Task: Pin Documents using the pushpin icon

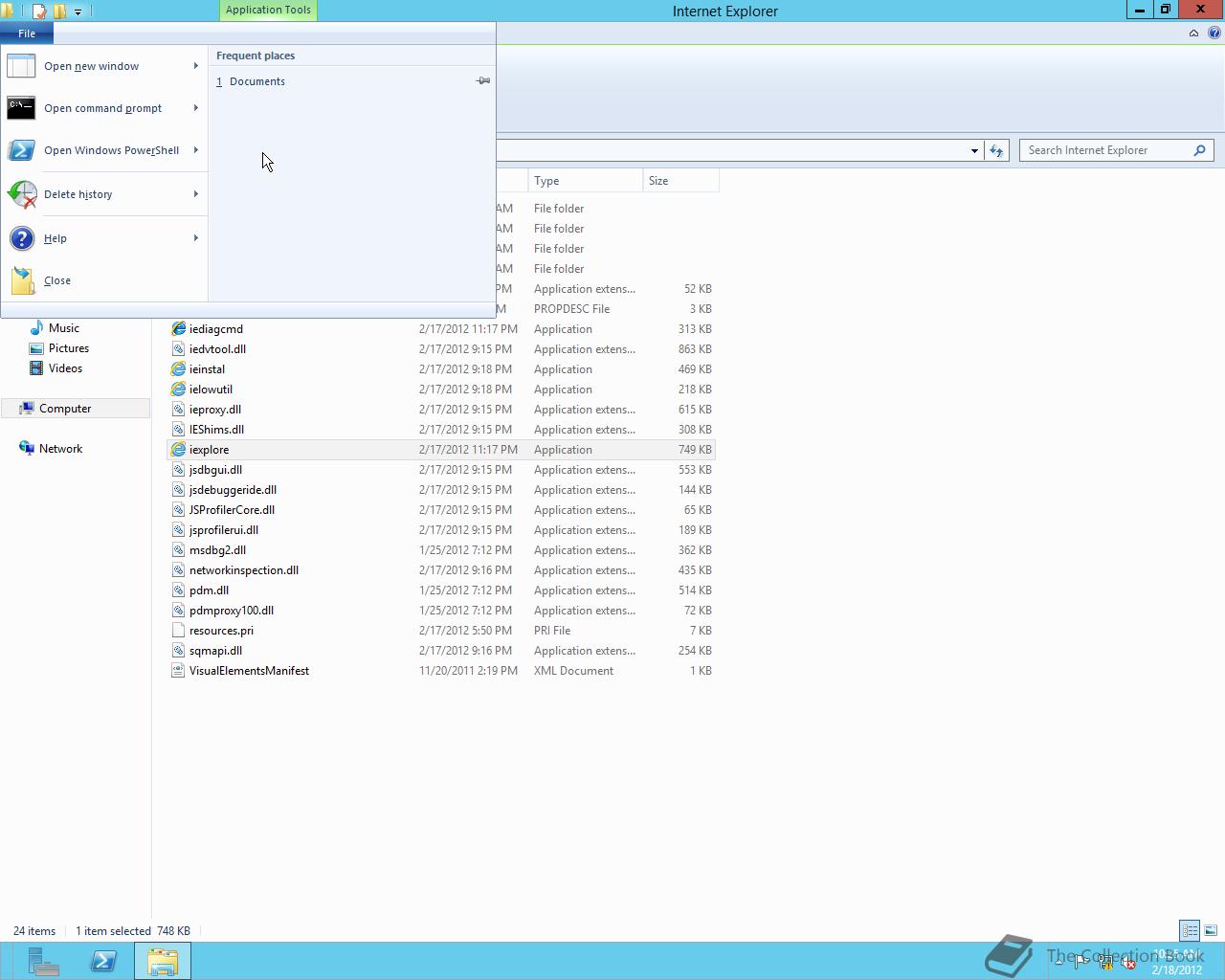Action: (483, 80)
